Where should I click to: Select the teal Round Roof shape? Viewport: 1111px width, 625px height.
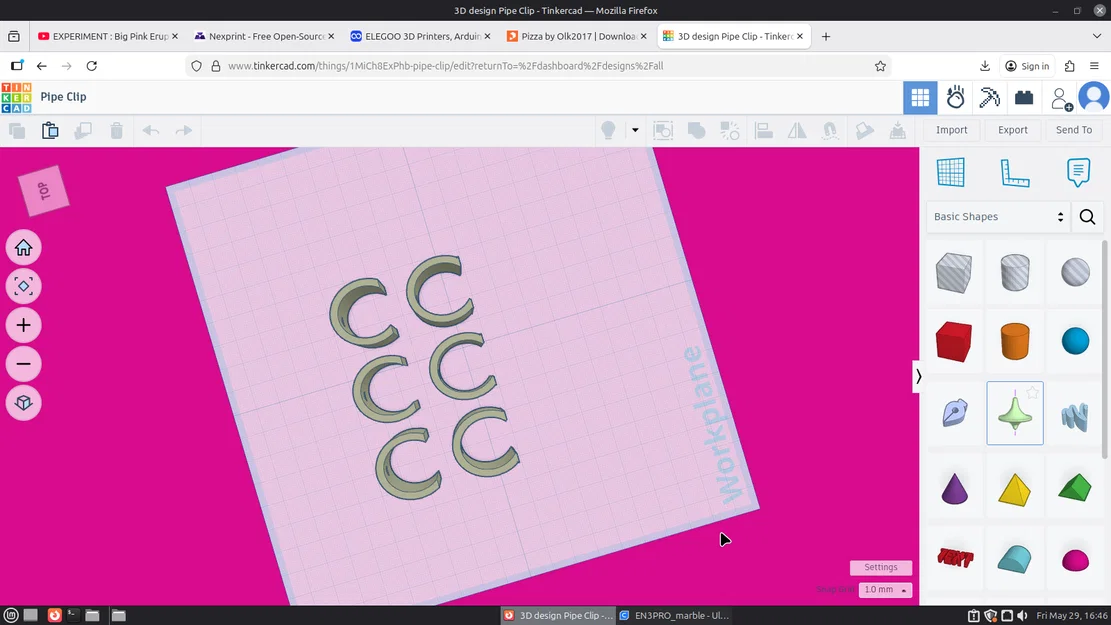click(x=1015, y=558)
